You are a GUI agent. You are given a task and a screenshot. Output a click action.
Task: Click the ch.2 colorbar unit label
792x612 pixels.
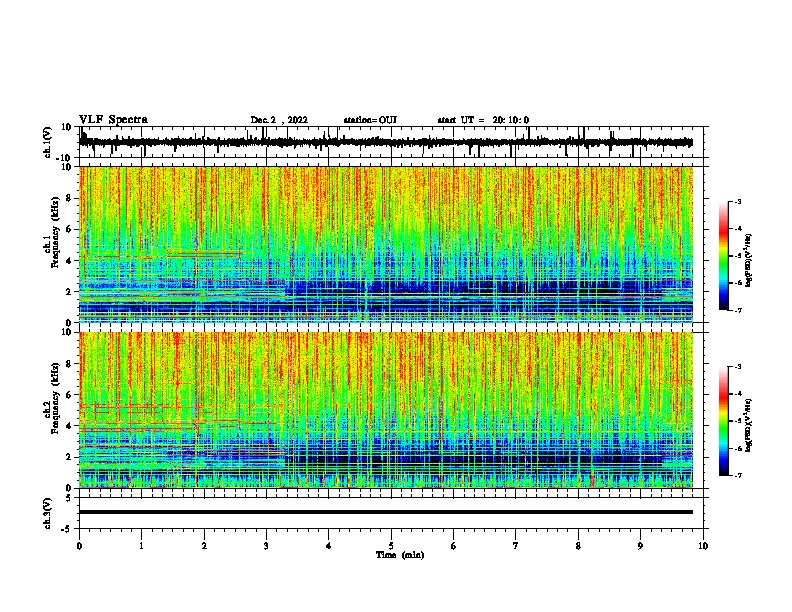pyautogui.click(x=749, y=425)
